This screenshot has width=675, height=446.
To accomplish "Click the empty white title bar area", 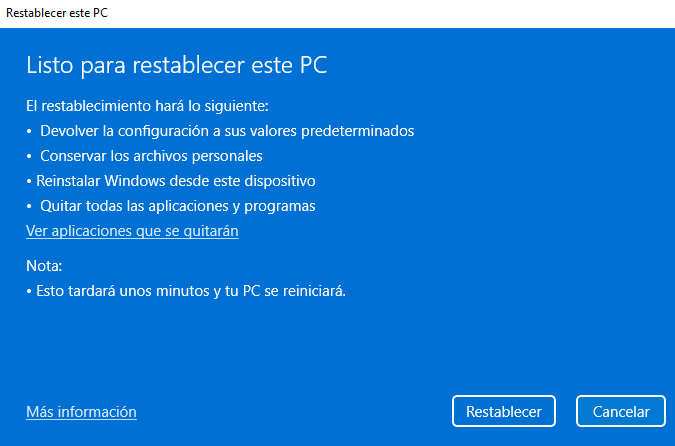I will 400,12.
